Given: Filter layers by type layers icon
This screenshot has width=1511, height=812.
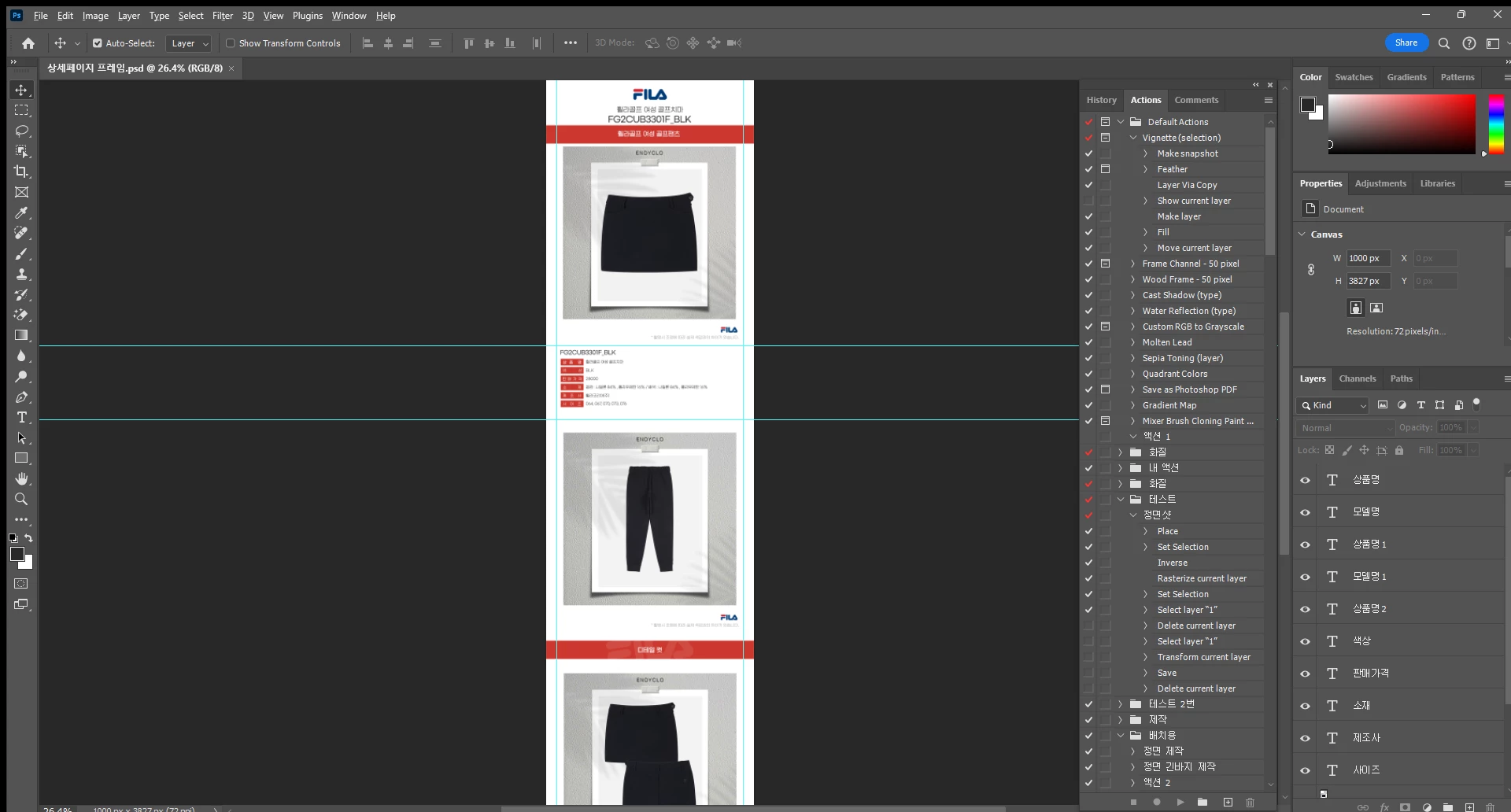Looking at the screenshot, I should point(1420,405).
